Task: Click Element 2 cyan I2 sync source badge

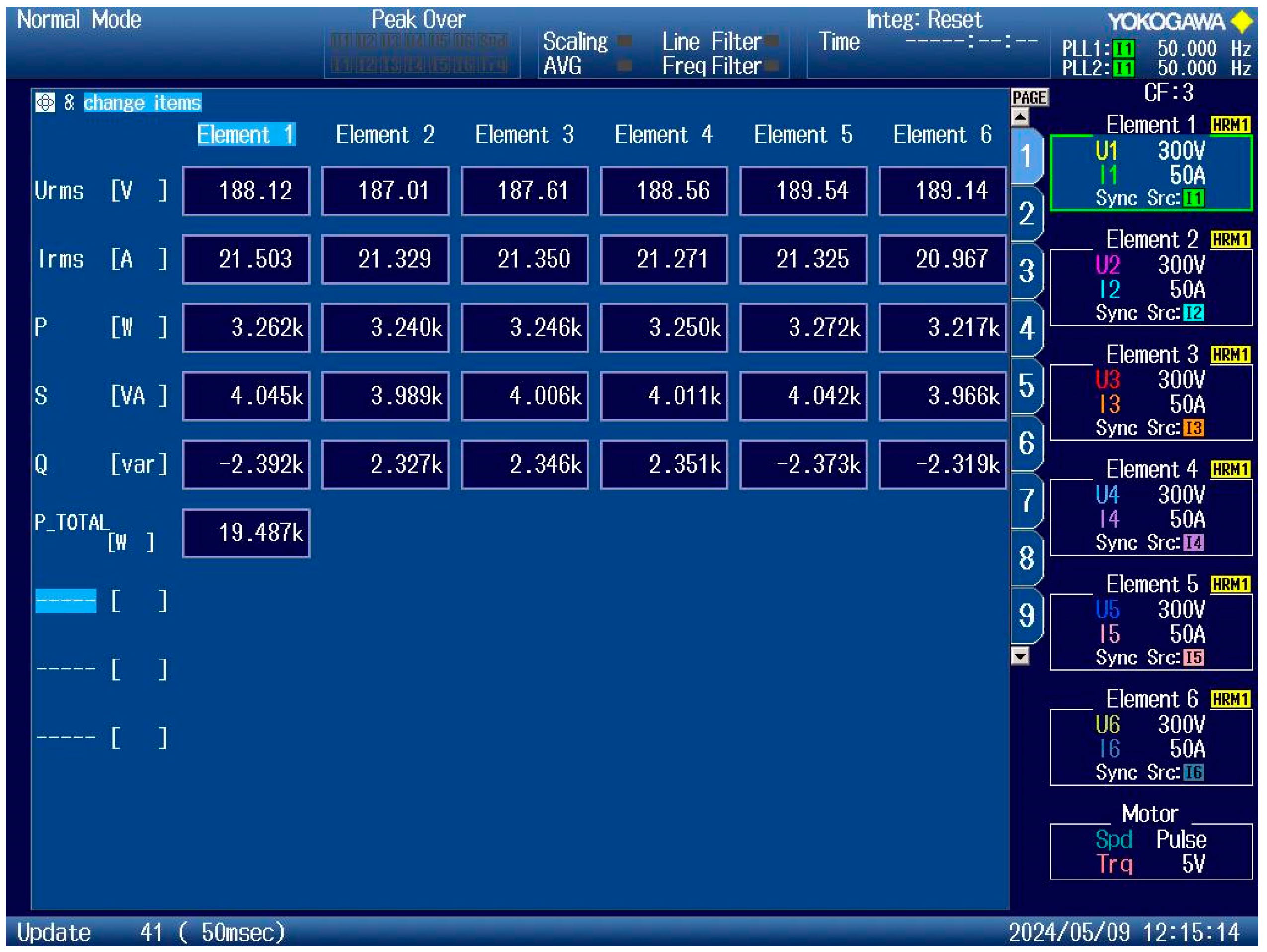Action: (x=1193, y=313)
